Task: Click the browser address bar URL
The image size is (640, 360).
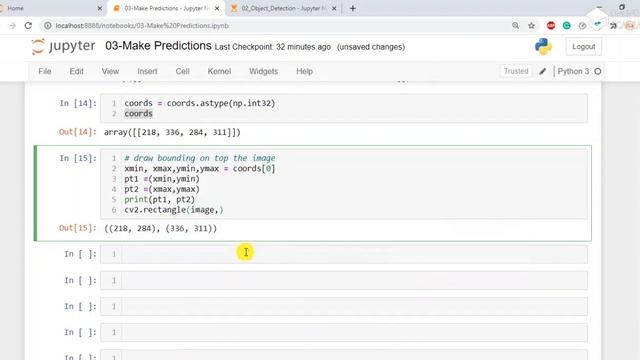Action: pyautogui.click(x=142, y=25)
